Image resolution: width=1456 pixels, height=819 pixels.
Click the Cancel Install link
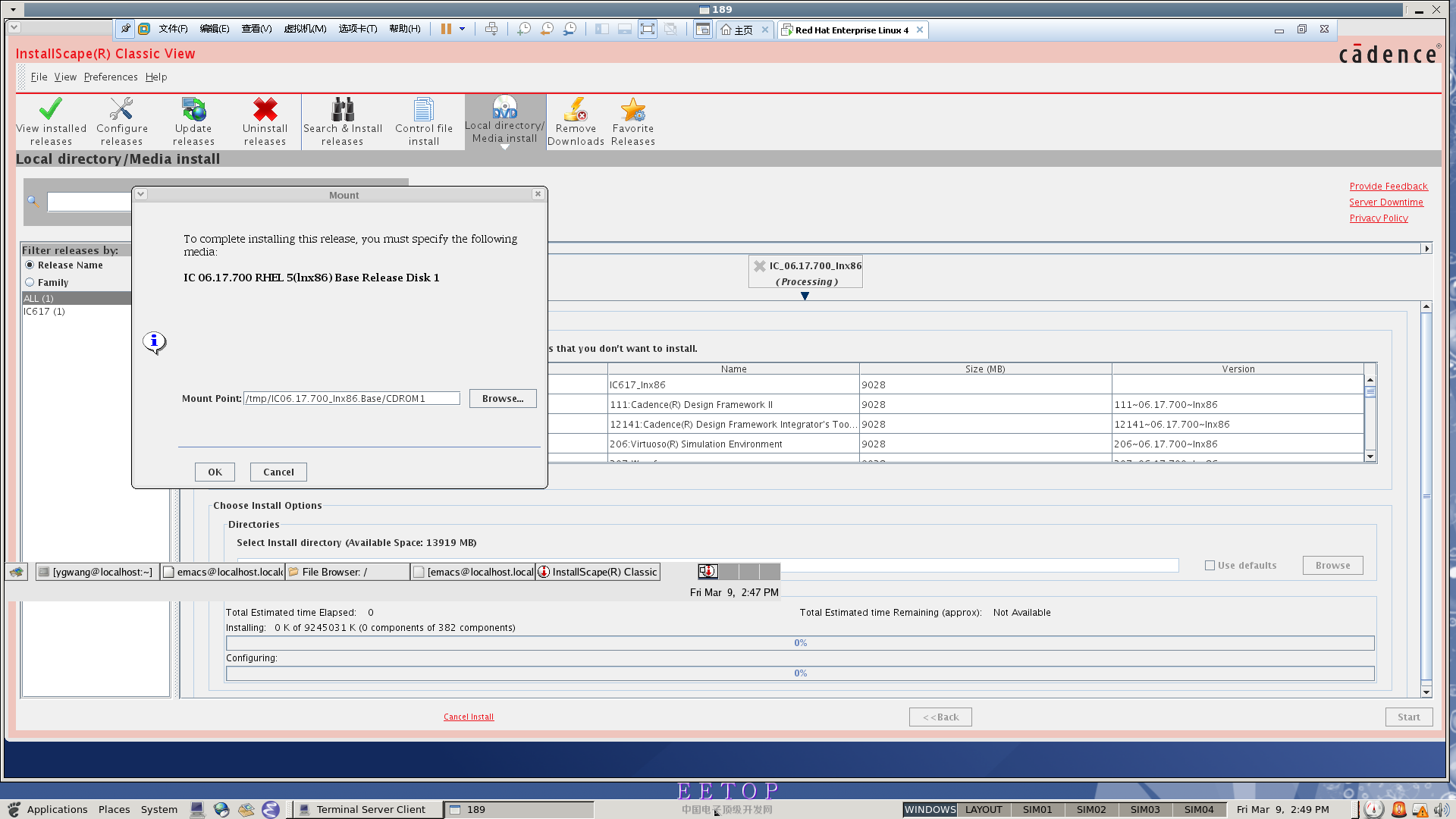[x=469, y=717]
